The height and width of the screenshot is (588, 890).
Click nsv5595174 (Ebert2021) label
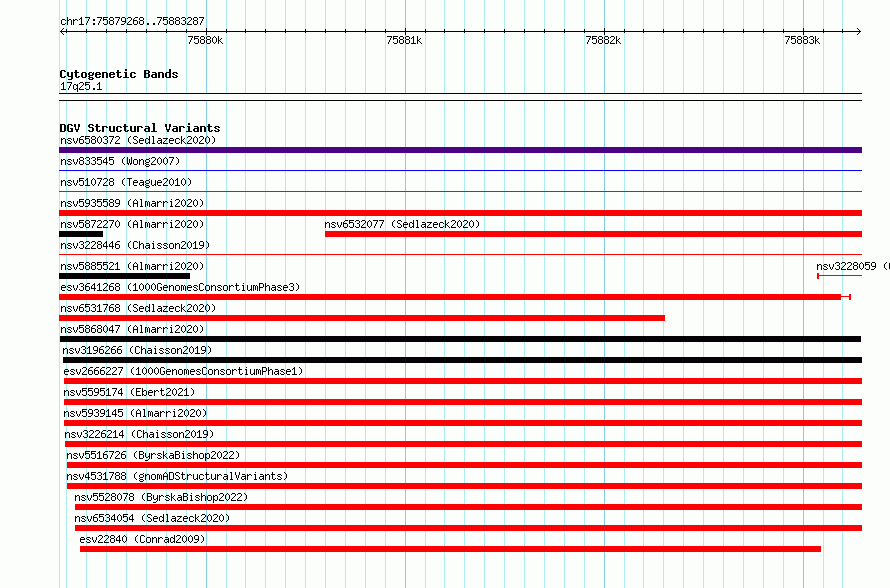129,392
